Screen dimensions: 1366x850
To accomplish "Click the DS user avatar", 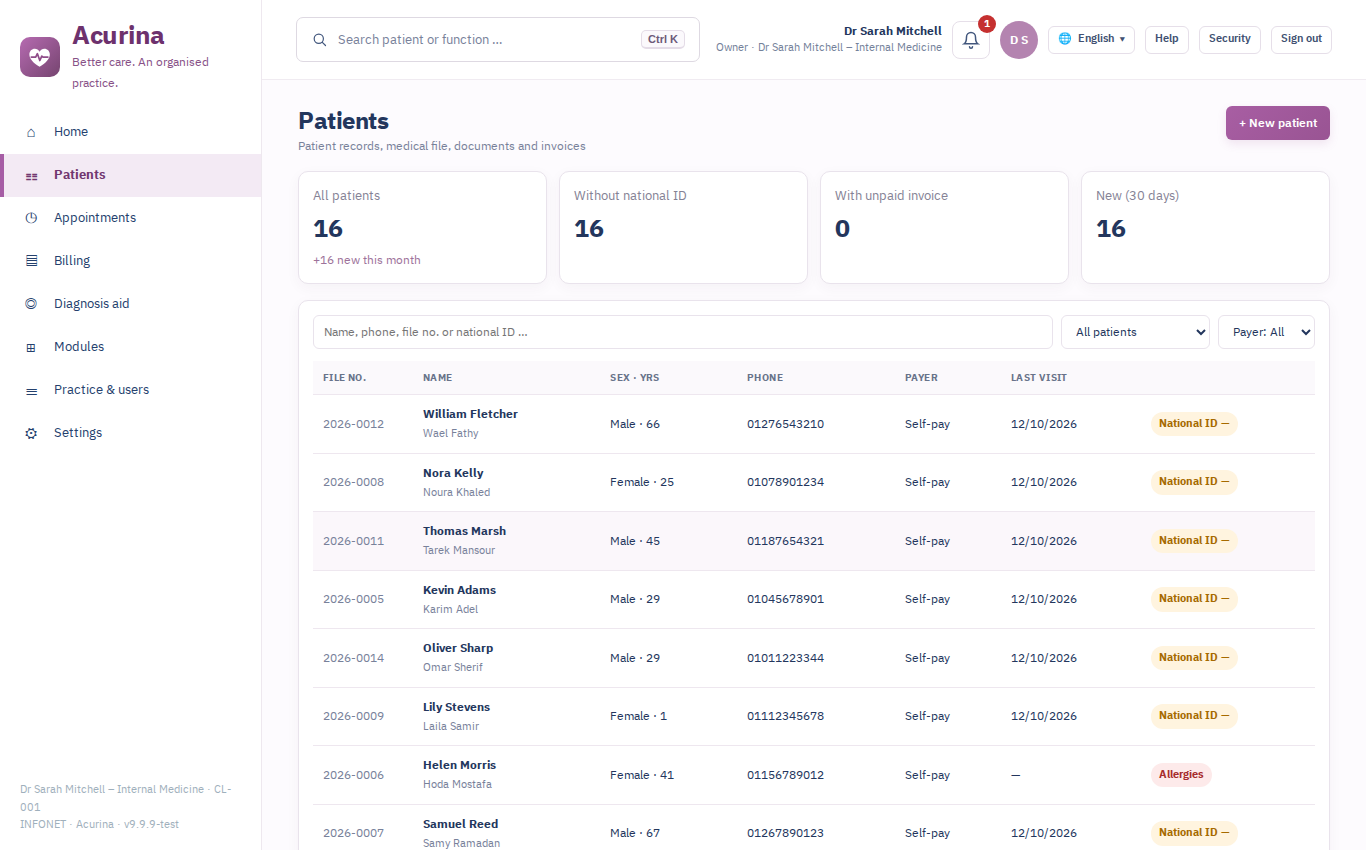I will click(1019, 40).
